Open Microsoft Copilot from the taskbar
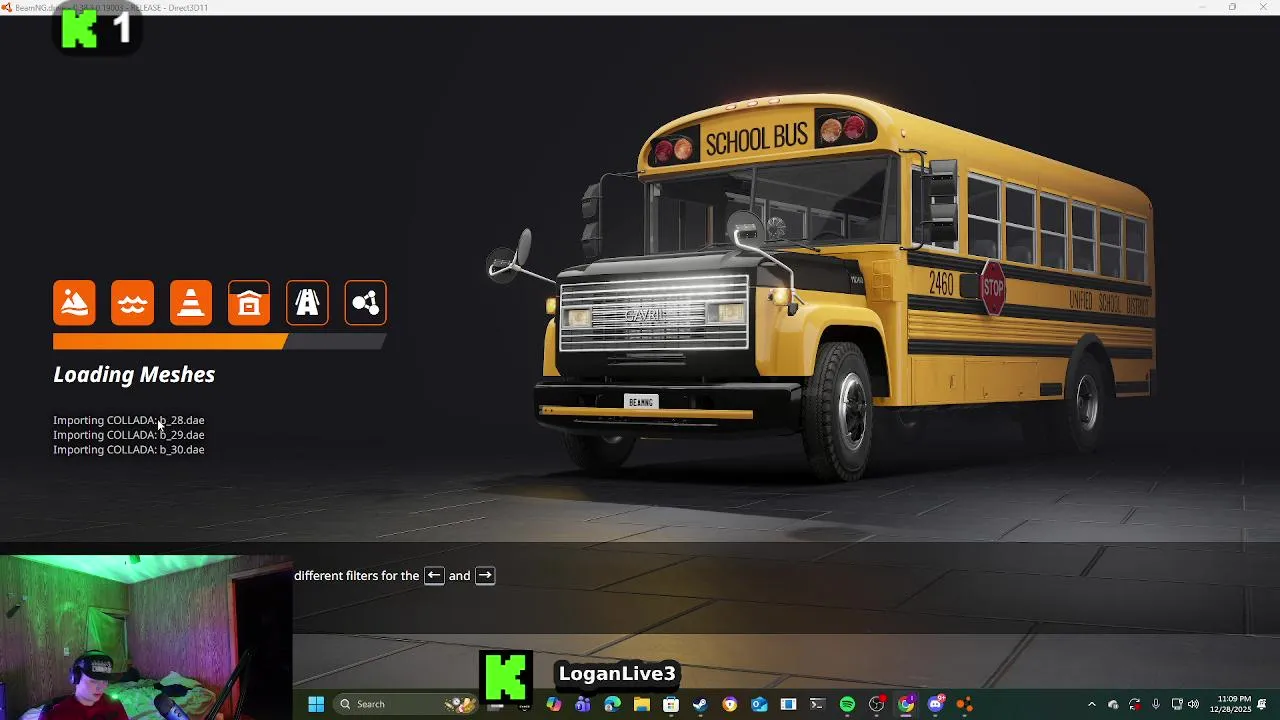1280x720 pixels. pyautogui.click(x=554, y=704)
